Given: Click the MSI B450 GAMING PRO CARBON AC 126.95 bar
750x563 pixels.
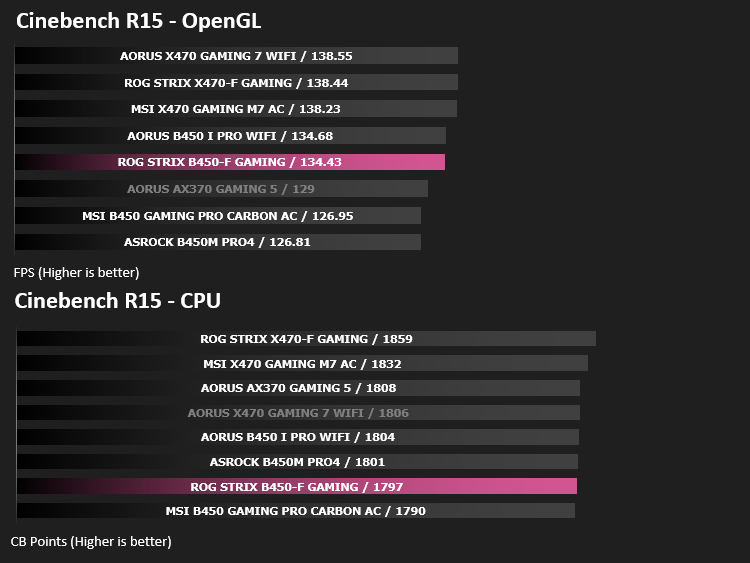Looking at the screenshot, I should pyautogui.click(x=218, y=215).
